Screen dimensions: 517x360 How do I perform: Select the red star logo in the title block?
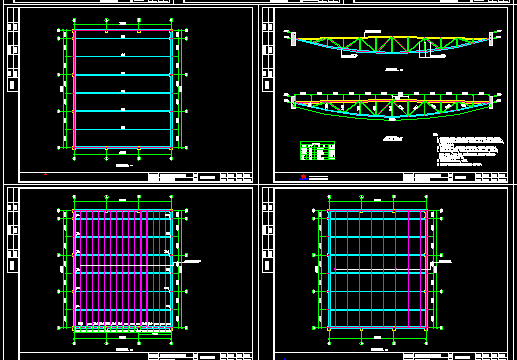click(x=303, y=177)
